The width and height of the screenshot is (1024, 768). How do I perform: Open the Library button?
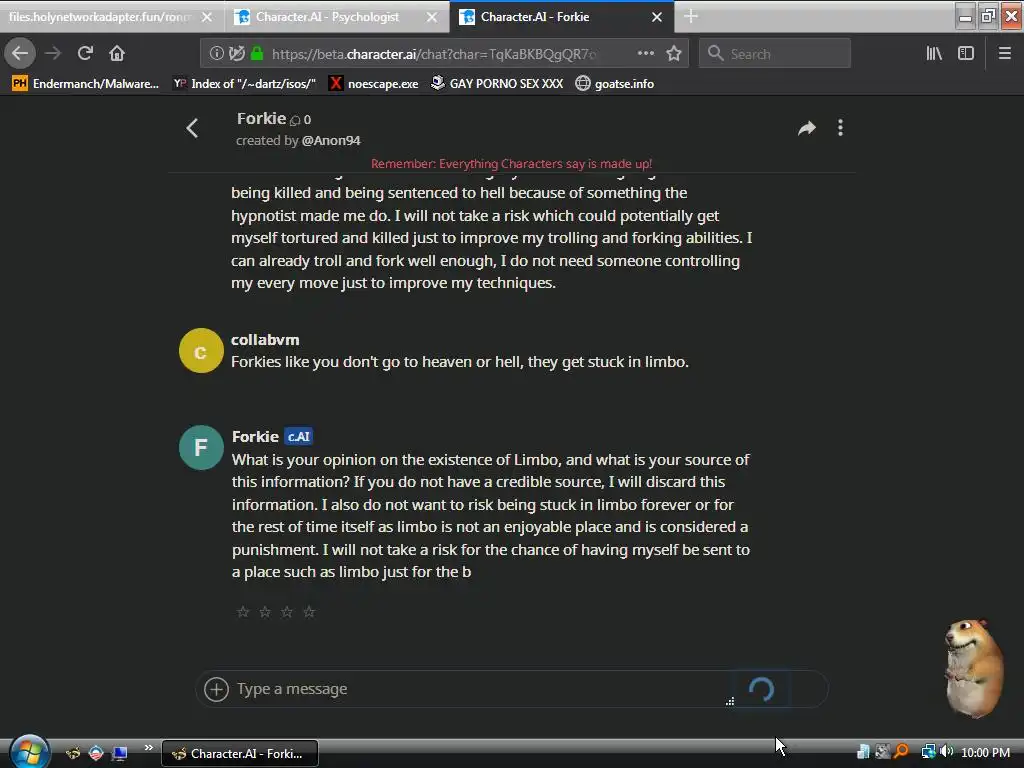coord(934,54)
